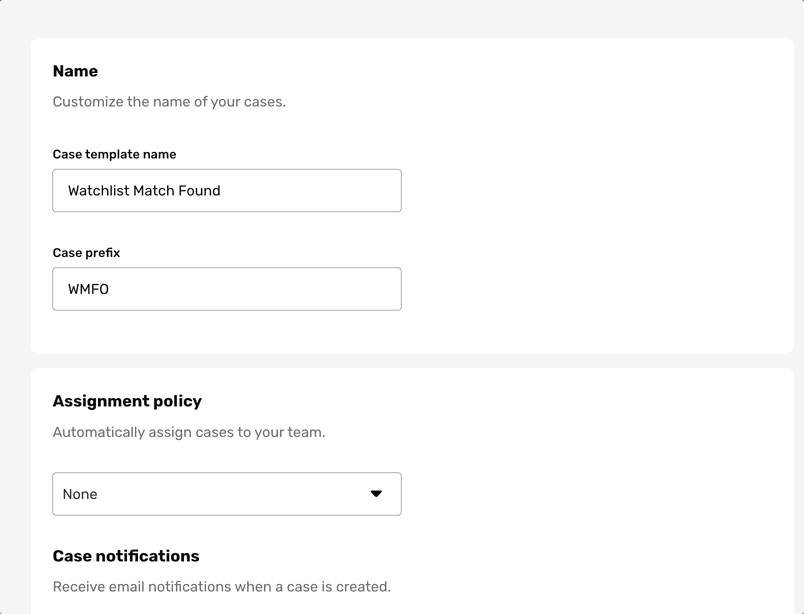
Task: Click "Customize the name of your cases." description
Action: (x=169, y=102)
